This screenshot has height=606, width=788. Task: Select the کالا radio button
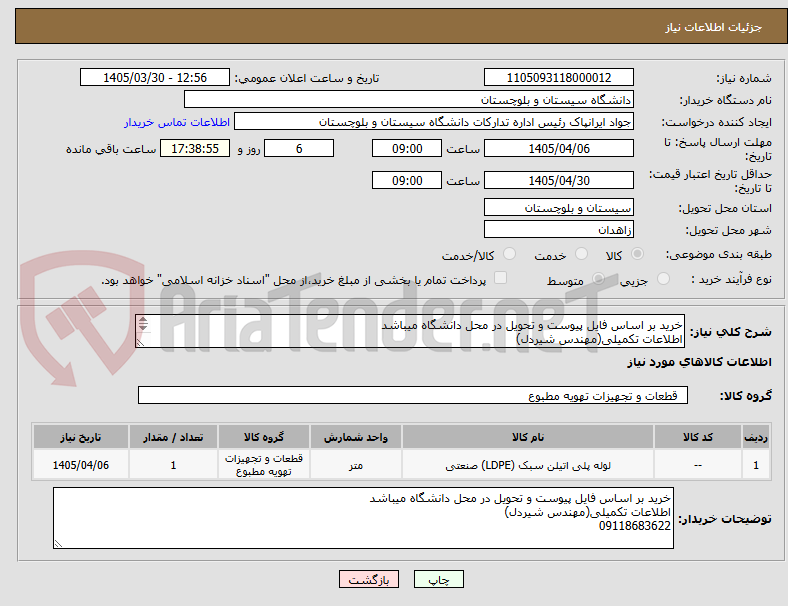(x=637, y=254)
